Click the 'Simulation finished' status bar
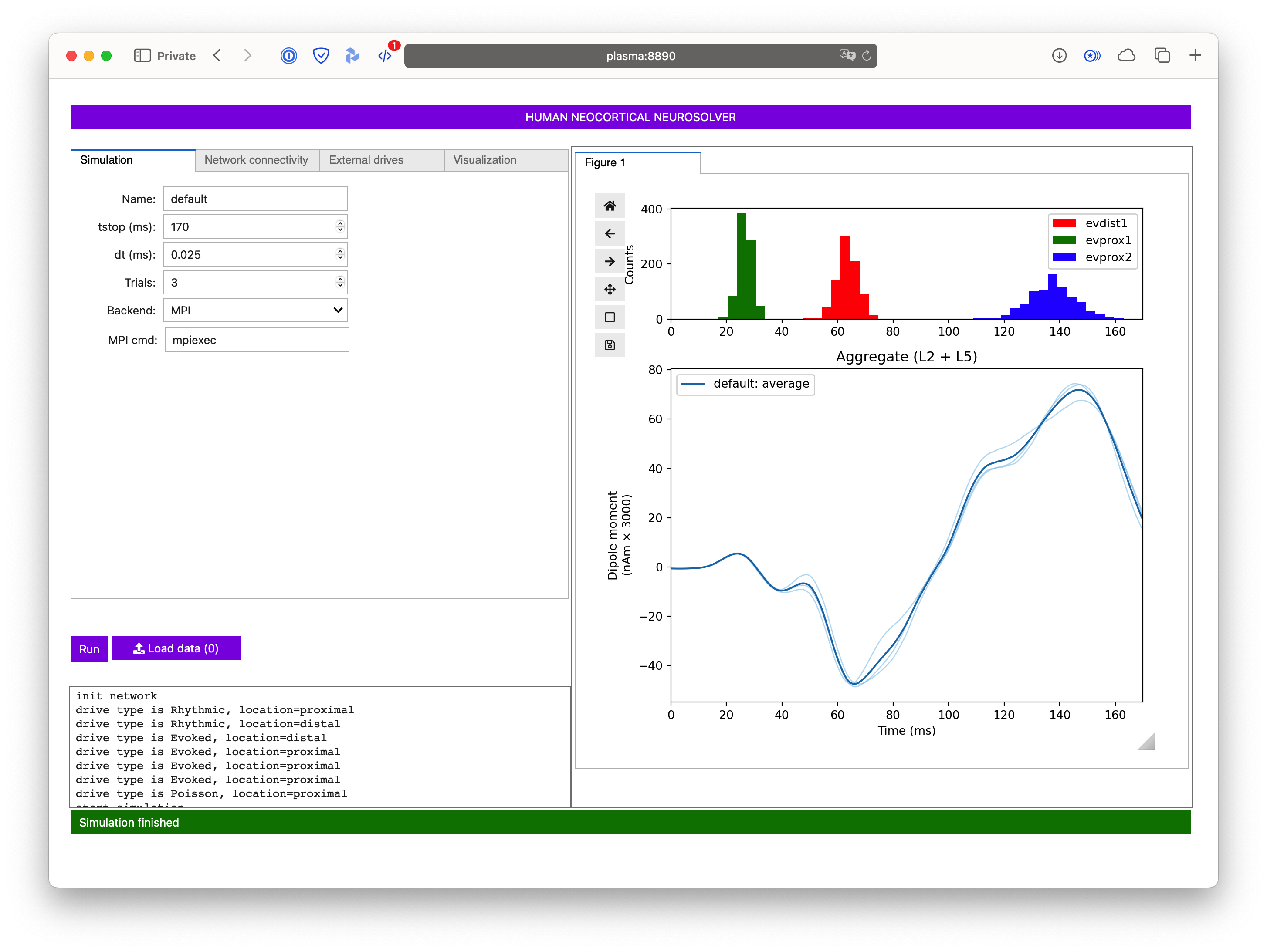 pos(630,823)
